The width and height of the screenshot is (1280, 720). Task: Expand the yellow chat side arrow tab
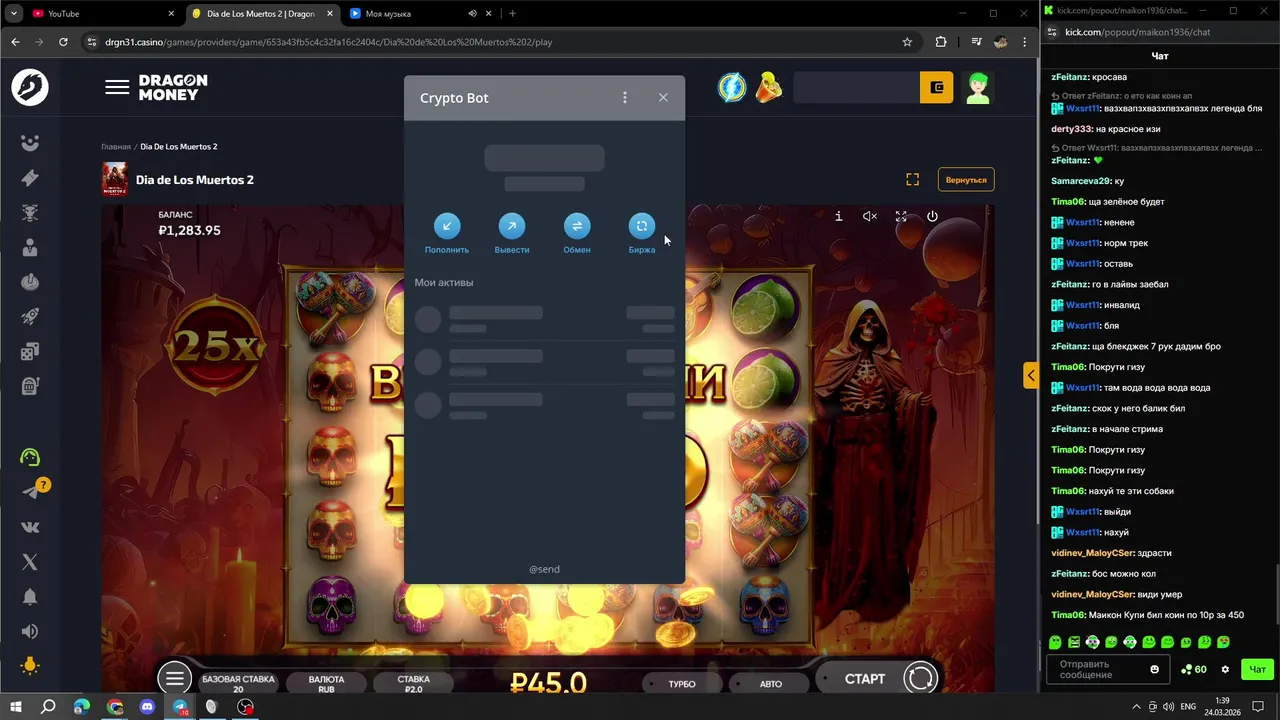(1031, 376)
